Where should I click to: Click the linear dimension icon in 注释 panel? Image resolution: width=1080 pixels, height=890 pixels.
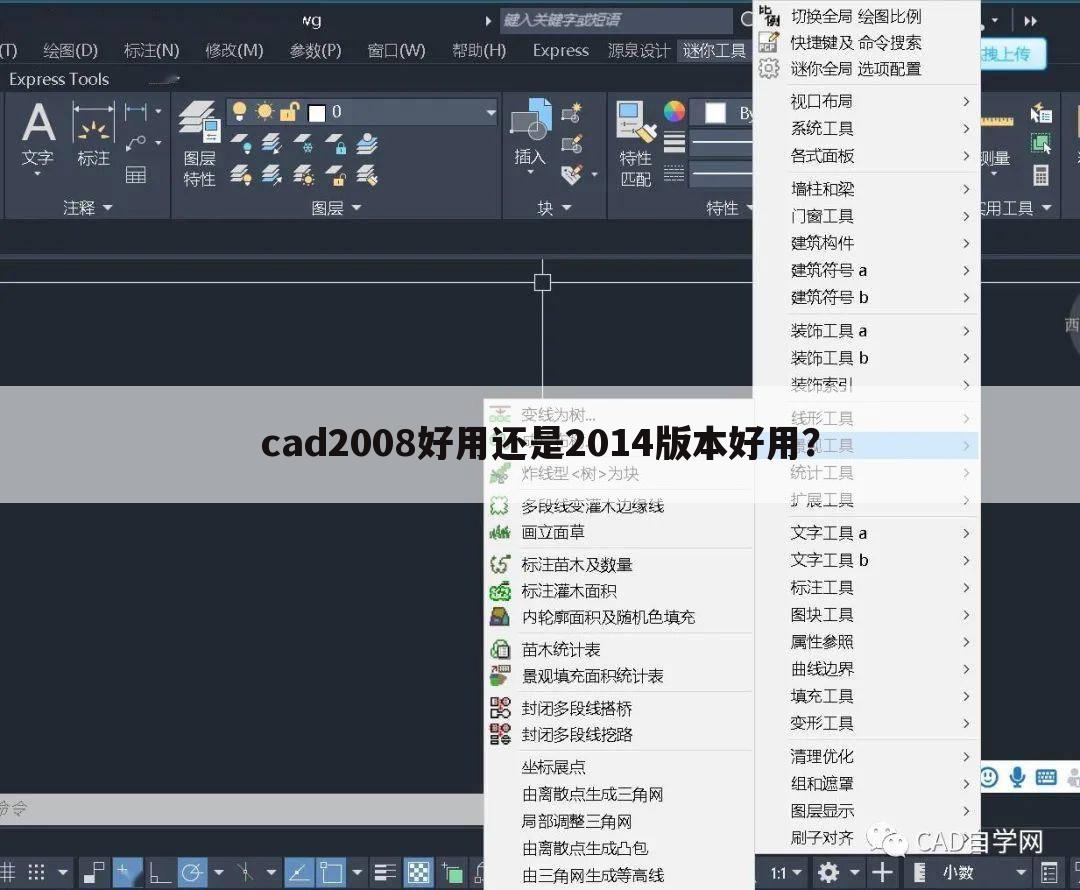coord(136,110)
